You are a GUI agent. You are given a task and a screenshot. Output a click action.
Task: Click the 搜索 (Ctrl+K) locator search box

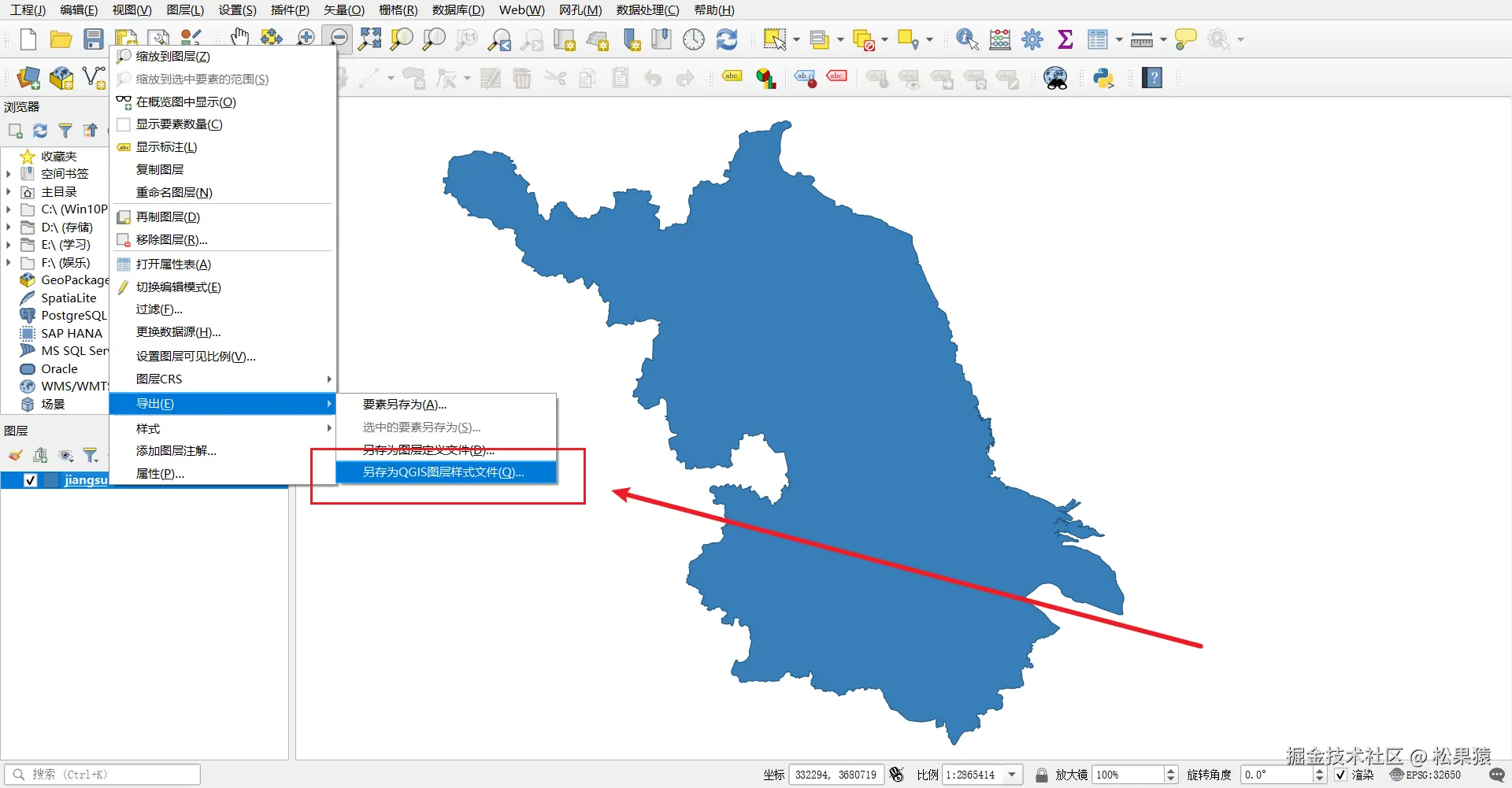coord(102,775)
